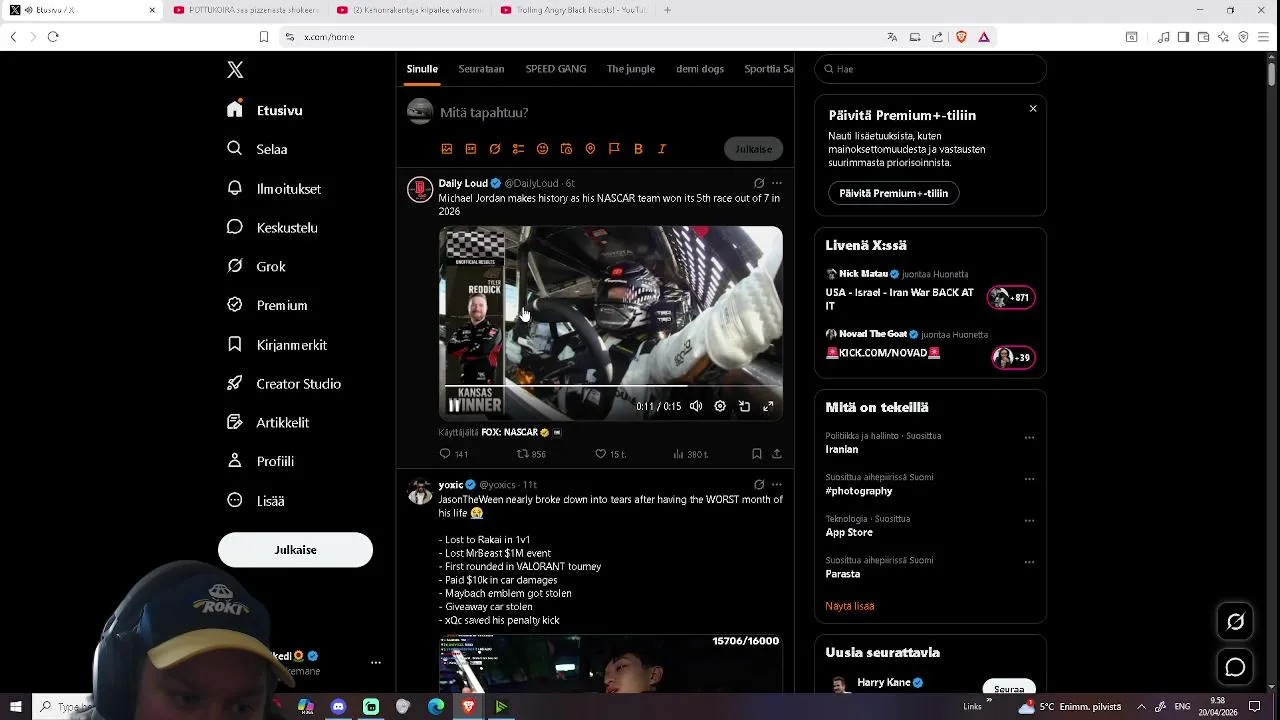The height and width of the screenshot is (720, 1280).
Task: Open floating Grok button
Action: 1236,622
